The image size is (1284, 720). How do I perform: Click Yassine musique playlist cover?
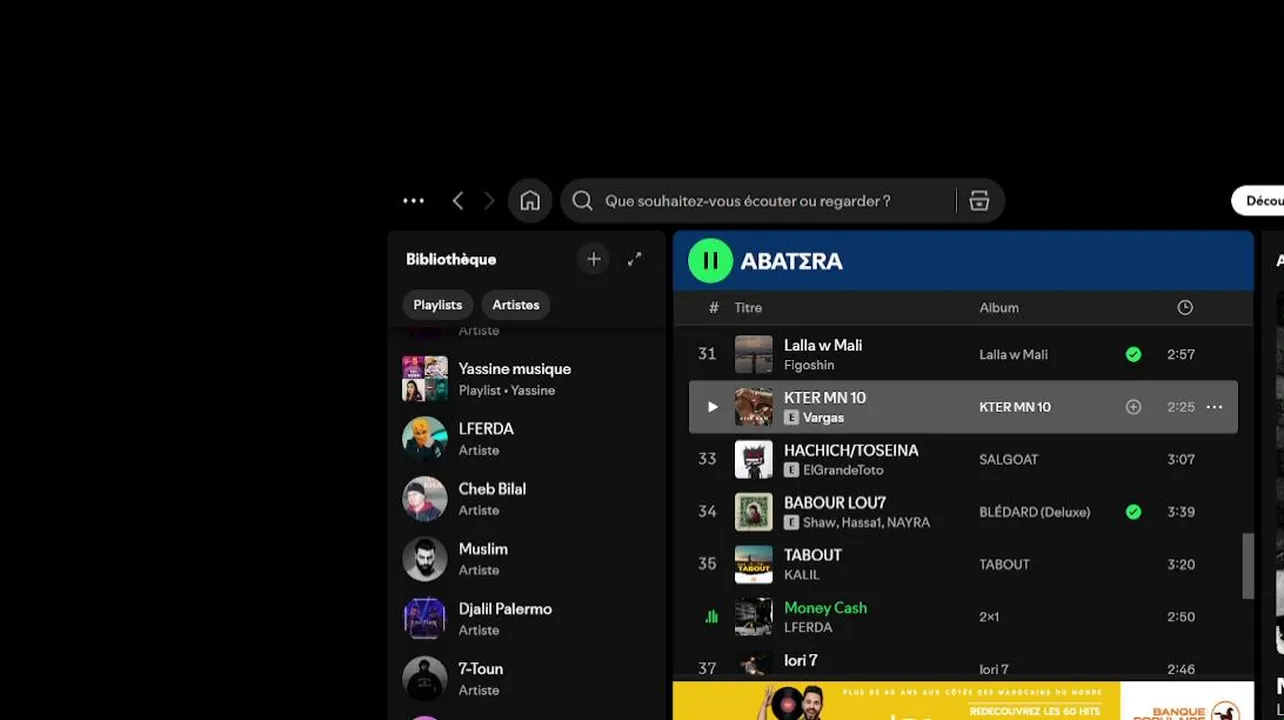point(425,379)
